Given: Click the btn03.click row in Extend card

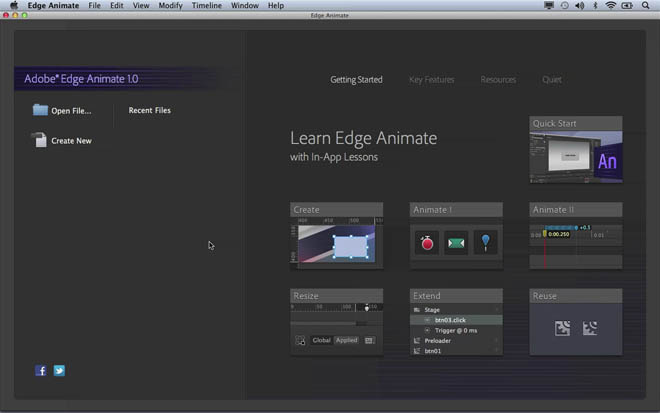Looking at the screenshot, I should pyautogui.click(x=456, y=320).
